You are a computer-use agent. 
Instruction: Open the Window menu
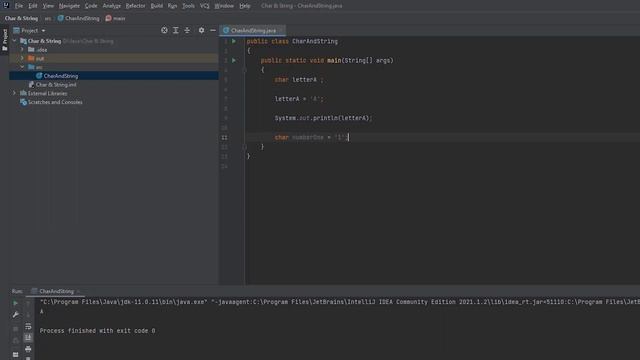pos(224,6)
